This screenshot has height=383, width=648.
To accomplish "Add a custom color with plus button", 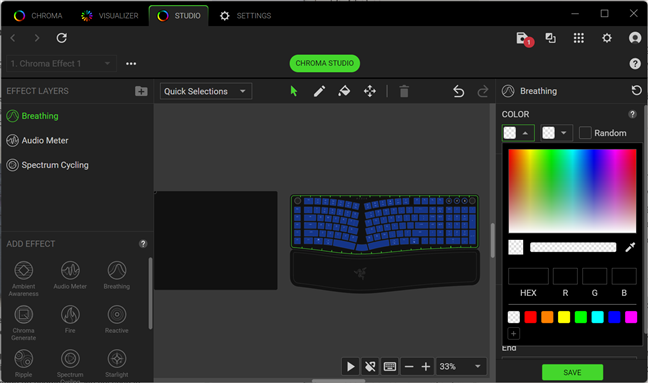I will 513,333.
